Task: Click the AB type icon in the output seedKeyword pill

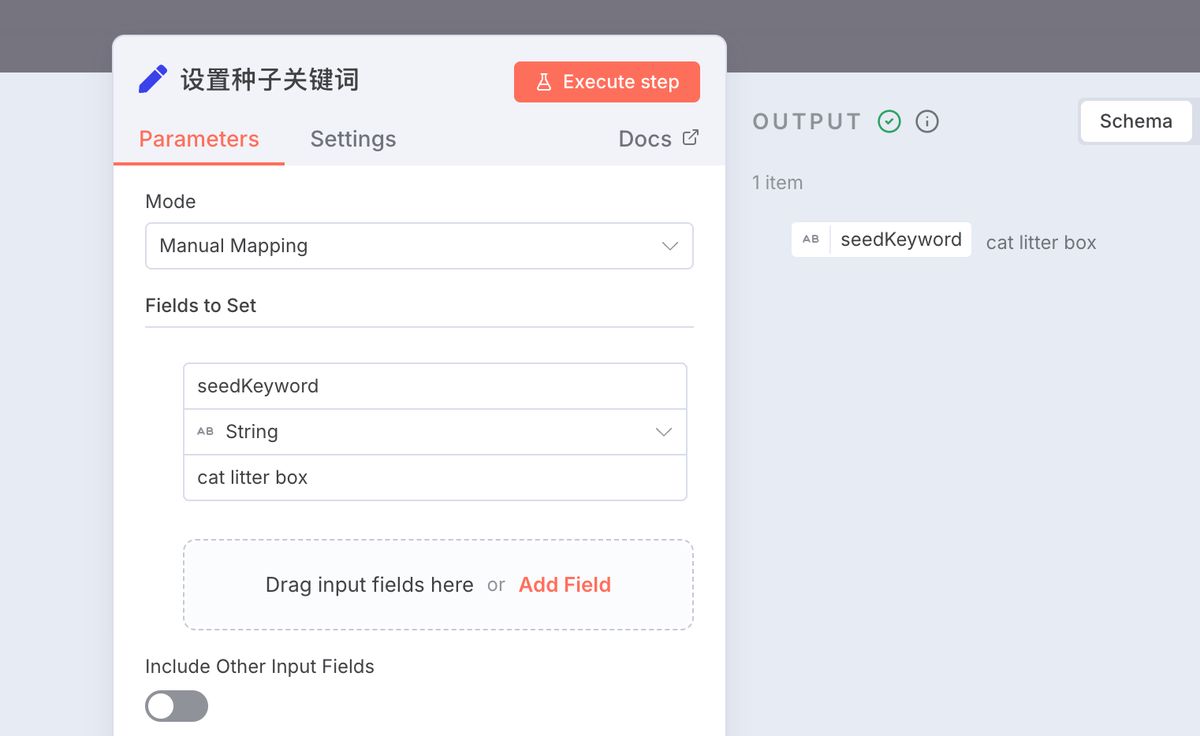Action: click(x=811, y=240)
